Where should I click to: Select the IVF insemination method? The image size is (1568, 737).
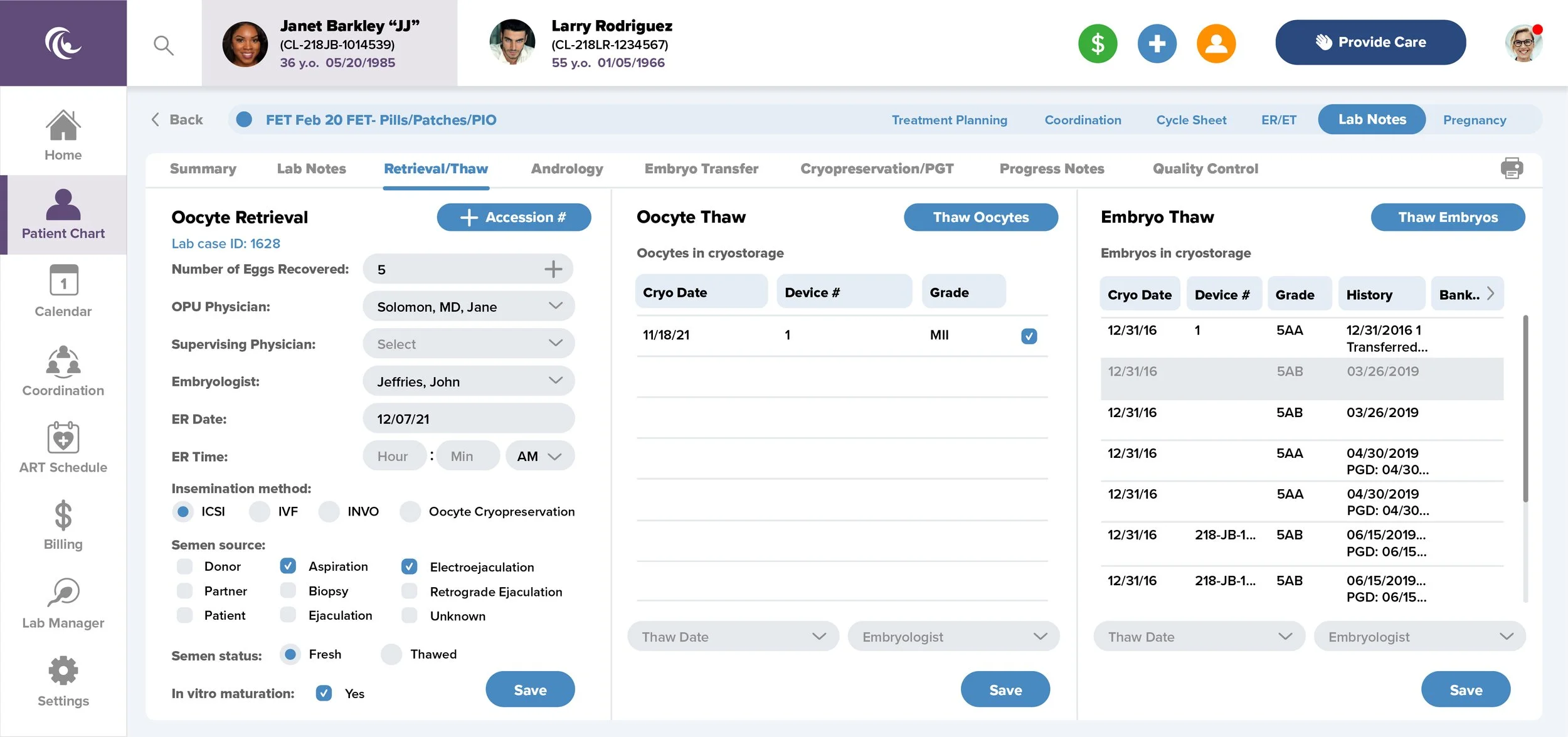pyautogui.click(x=259, y=512)
